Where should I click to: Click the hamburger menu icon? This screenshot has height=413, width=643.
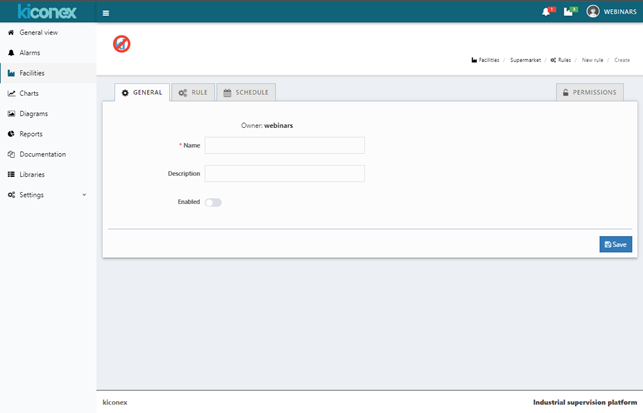(x=106, y=13)
